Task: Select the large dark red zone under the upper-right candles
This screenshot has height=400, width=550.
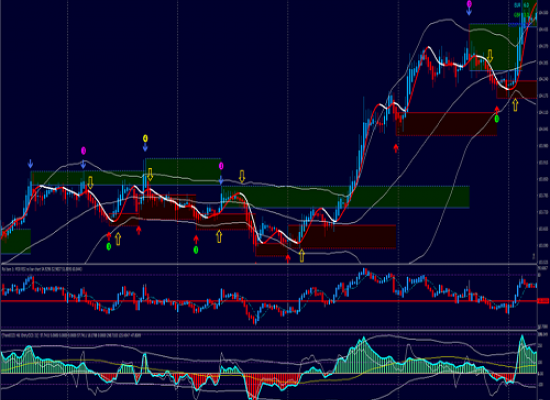Action: (x=446, y=124)
